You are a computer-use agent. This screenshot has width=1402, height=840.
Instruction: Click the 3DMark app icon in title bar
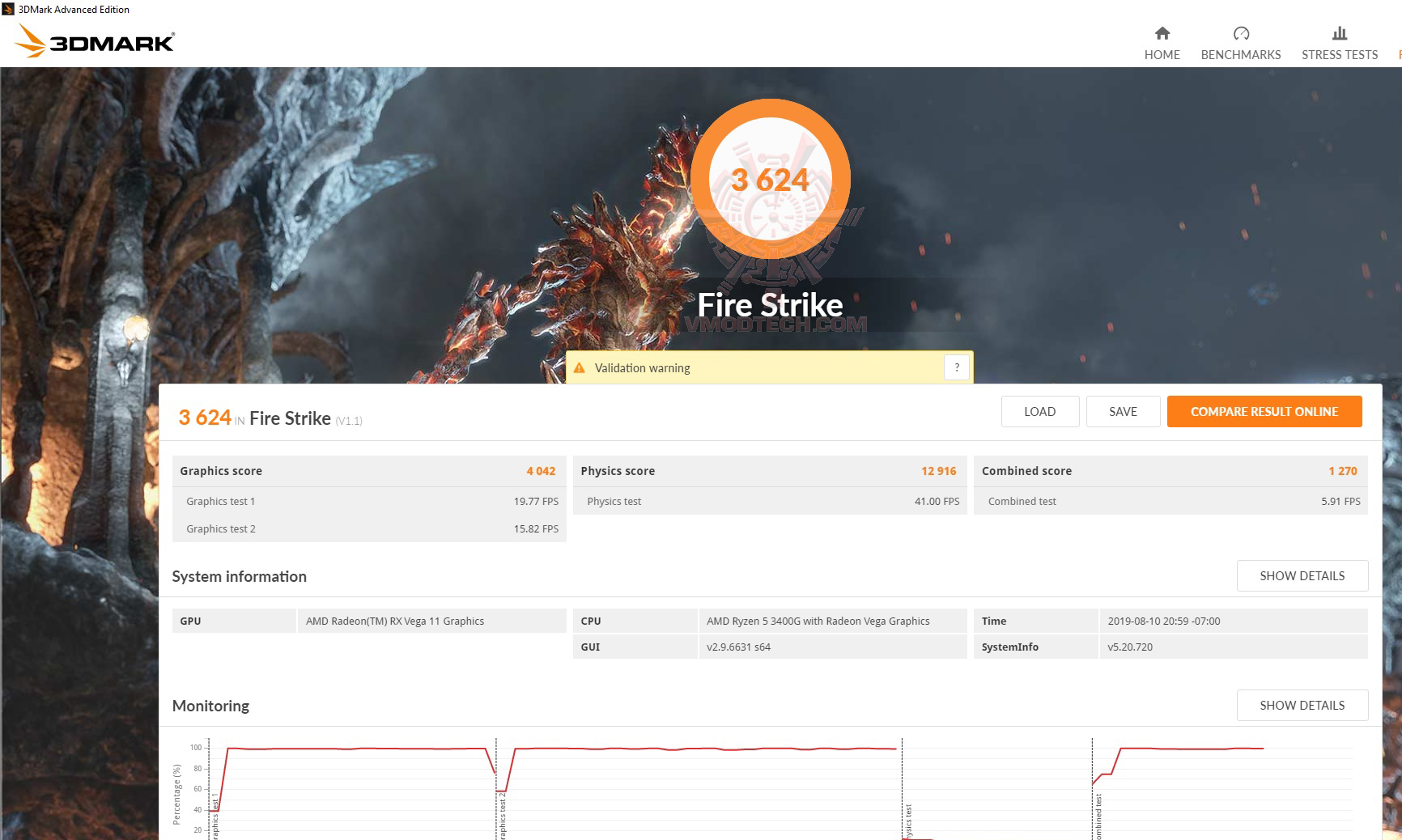pyautogui.click(x=8, y=9)
